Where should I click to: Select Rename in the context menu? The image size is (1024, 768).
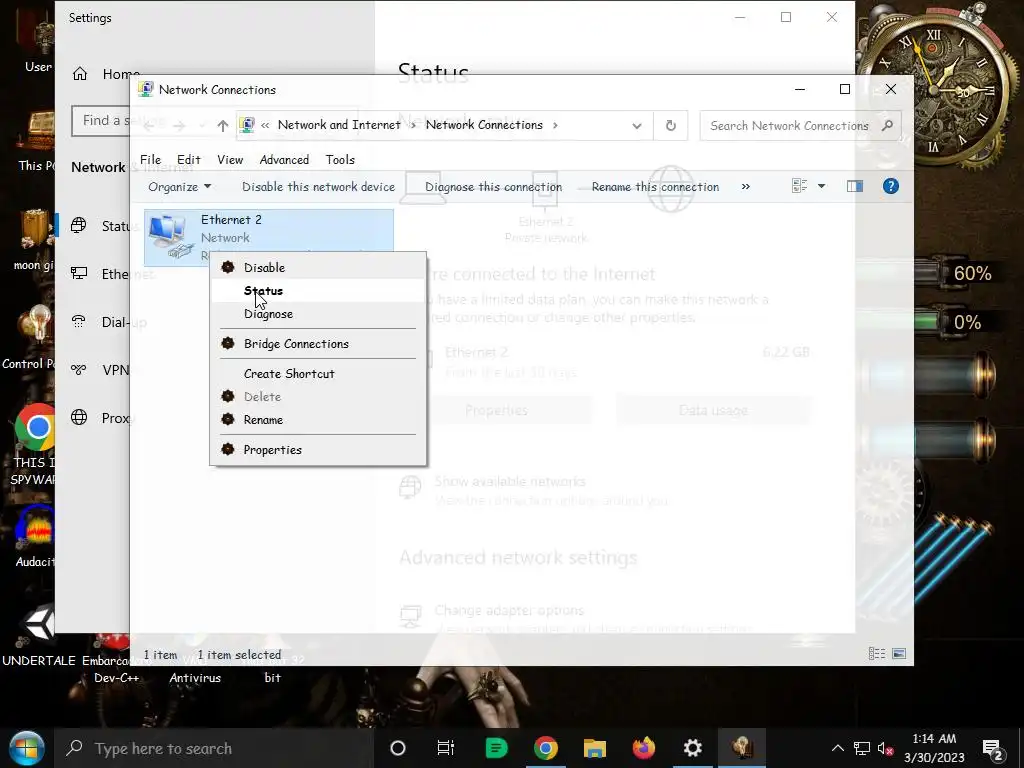click(x=318, y=419)
